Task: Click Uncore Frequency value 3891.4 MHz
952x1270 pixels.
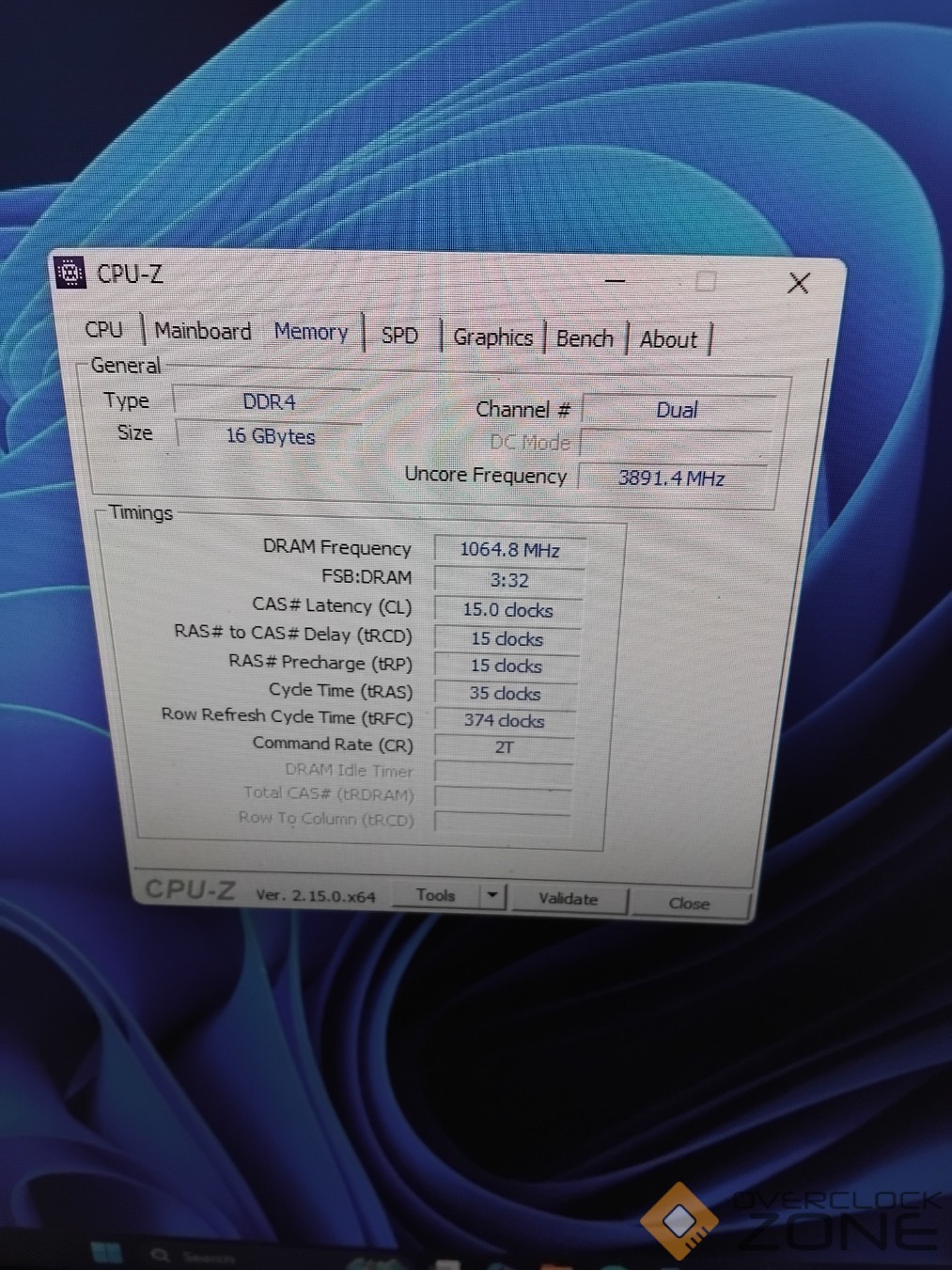Action: click(671, 478)
